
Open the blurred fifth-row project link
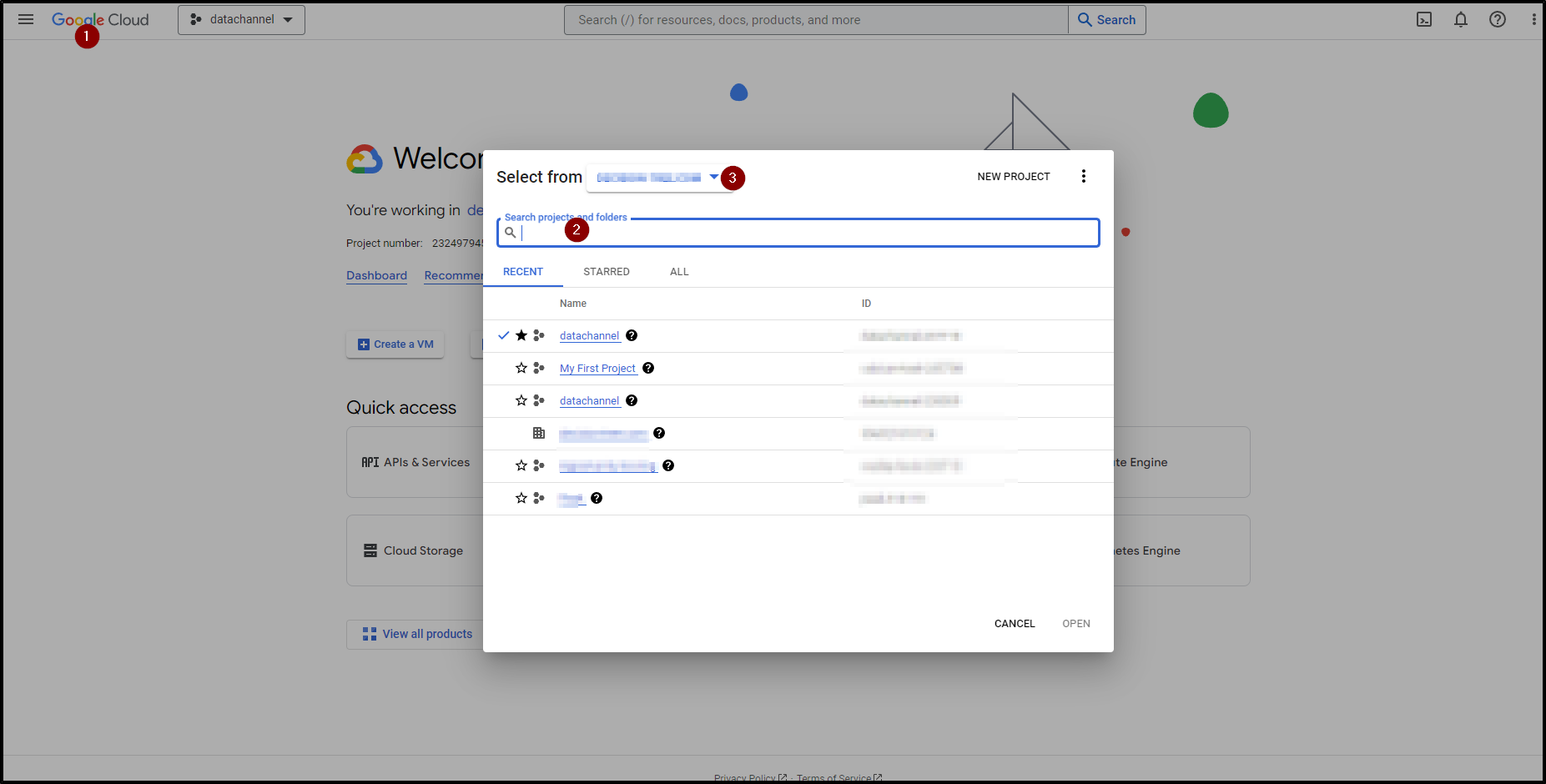[608, 465]
